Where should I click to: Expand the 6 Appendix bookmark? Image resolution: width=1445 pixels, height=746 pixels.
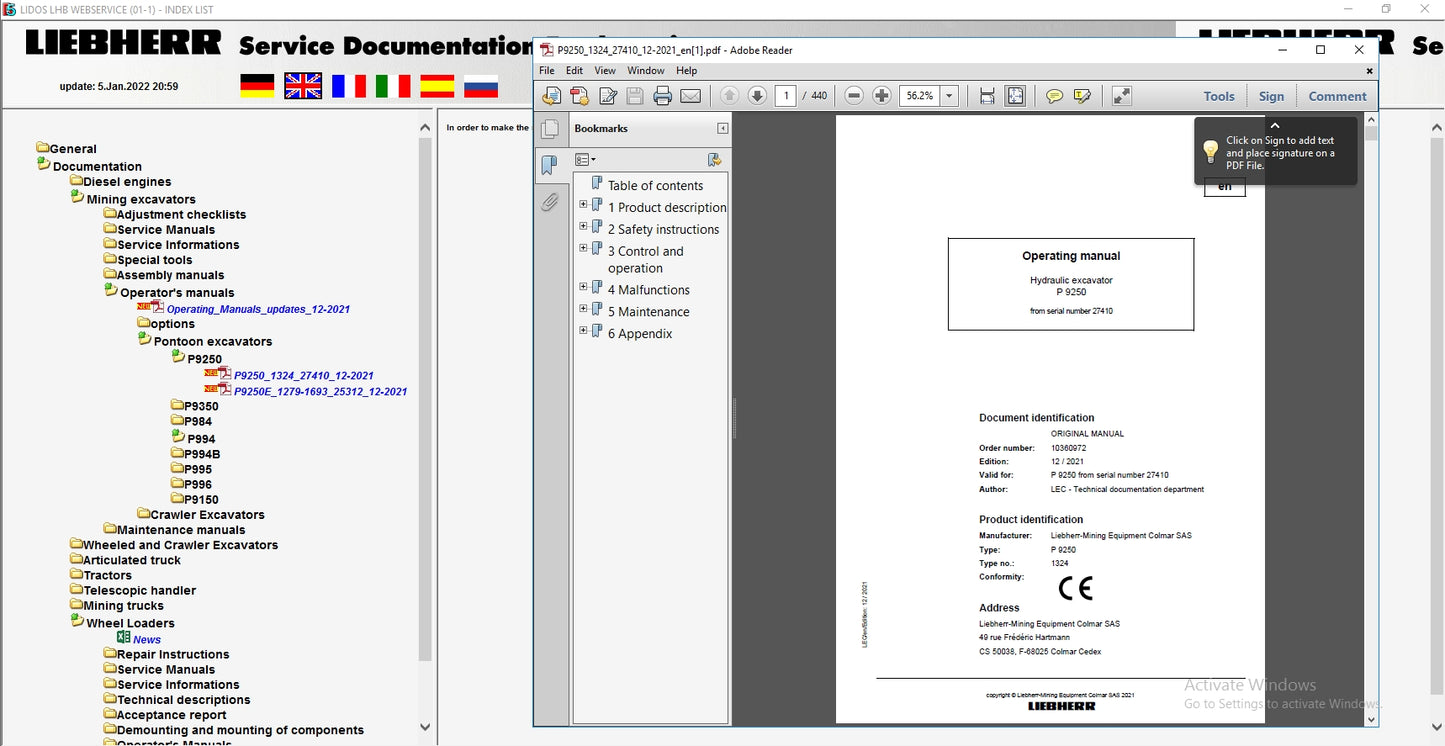[583, 331]
